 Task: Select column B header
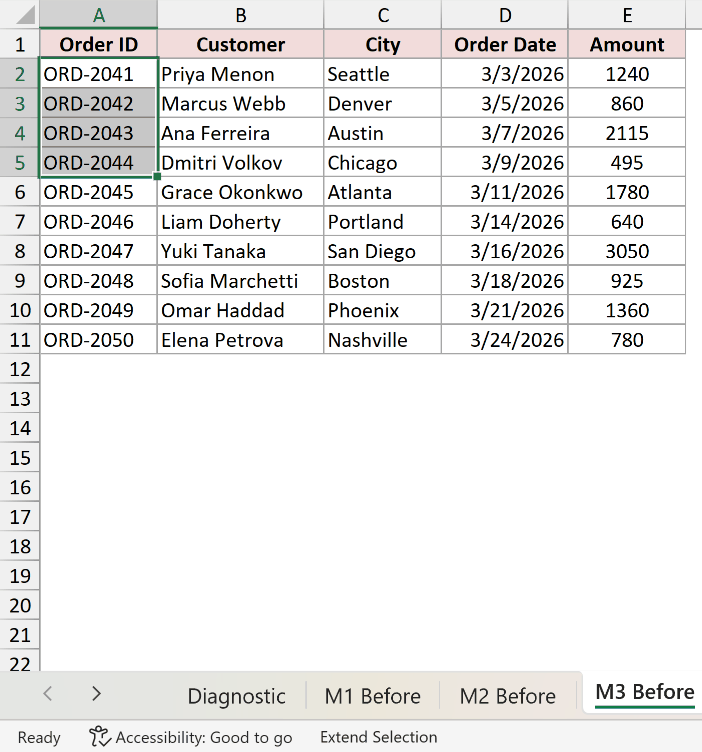click(x=241, y=15)
